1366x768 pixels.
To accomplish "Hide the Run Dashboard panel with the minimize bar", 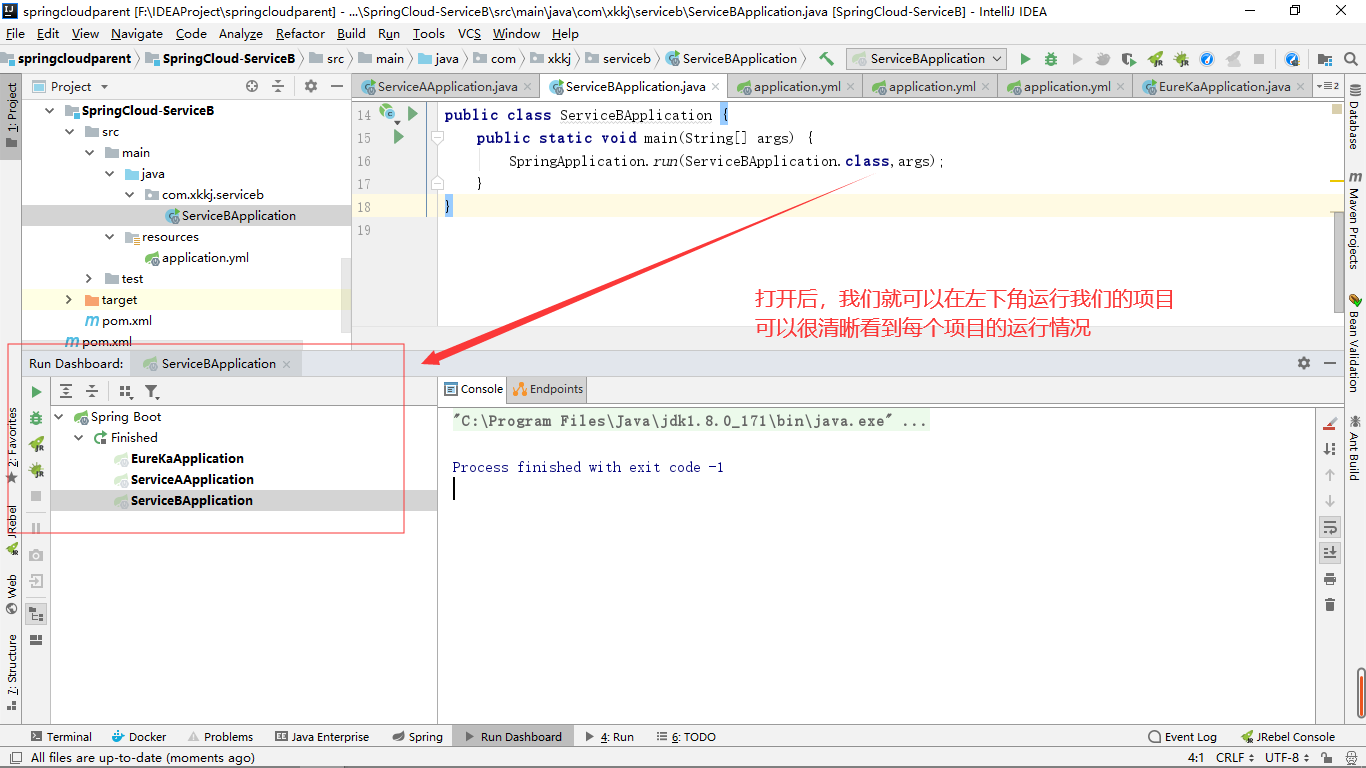I will point(1329,363).
